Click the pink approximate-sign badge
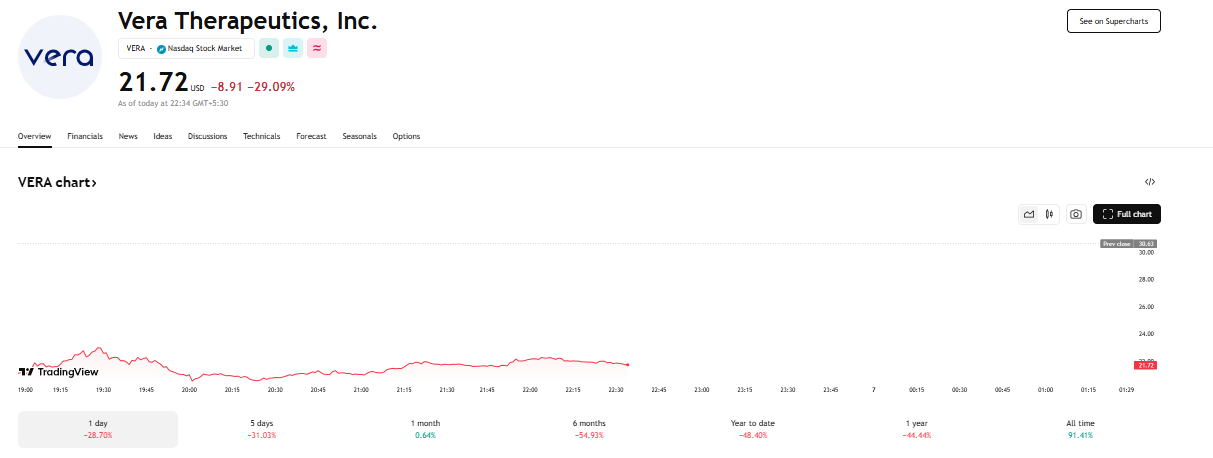 tap(317, 48)
